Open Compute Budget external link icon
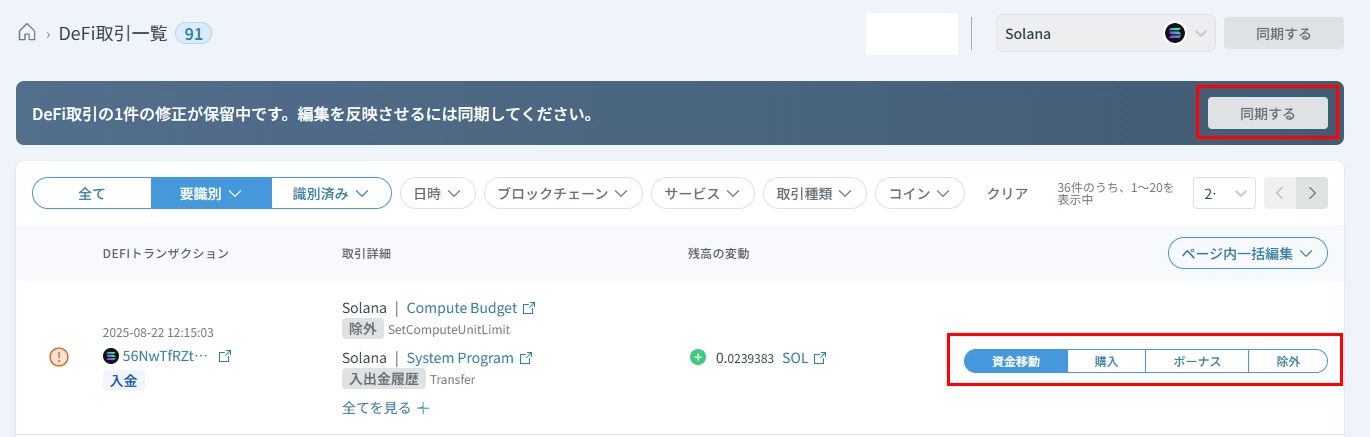1370x437 pixels. [529, 308]
